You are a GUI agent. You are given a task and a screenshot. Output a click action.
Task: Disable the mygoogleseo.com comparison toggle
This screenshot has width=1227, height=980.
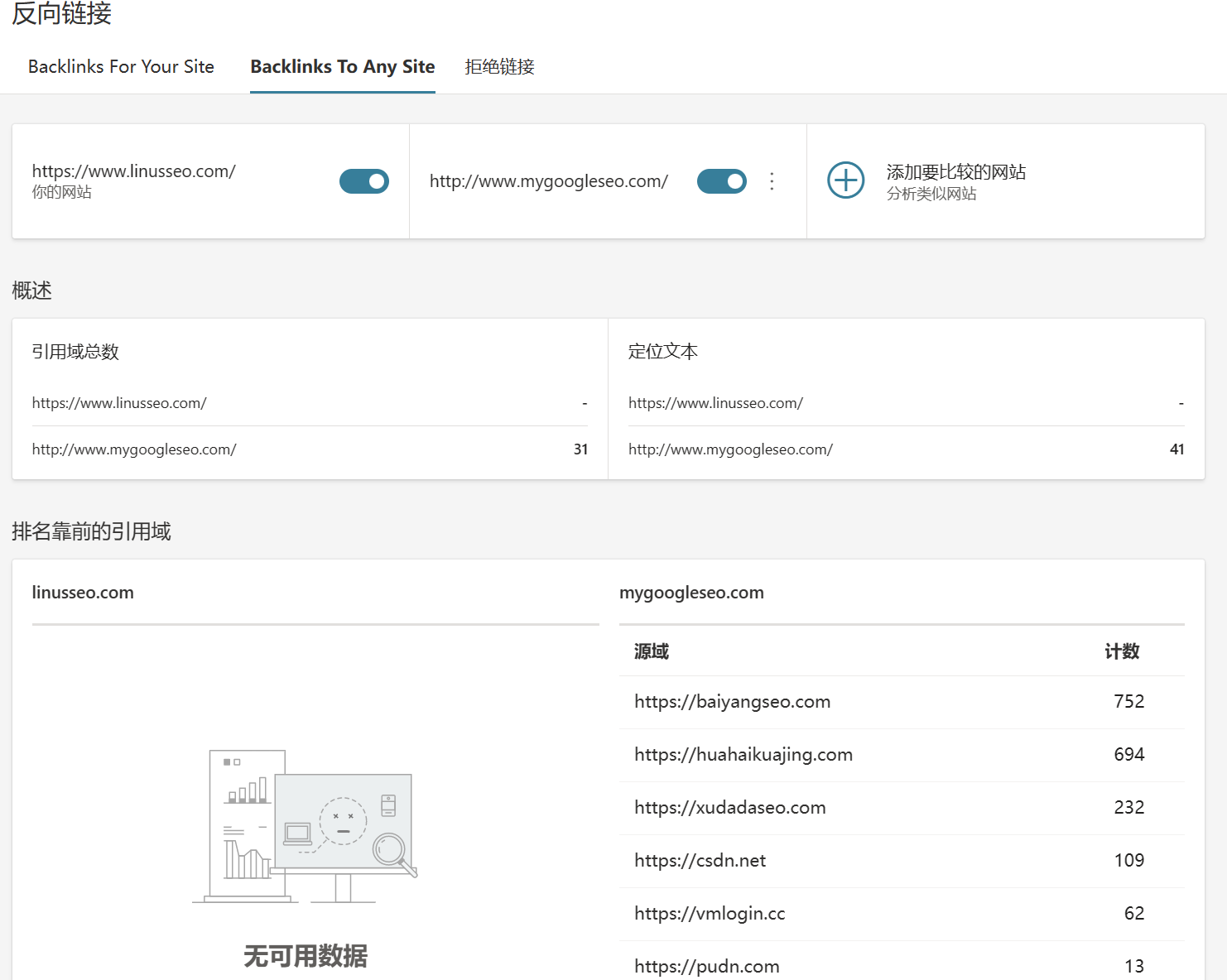click(721, 181)
